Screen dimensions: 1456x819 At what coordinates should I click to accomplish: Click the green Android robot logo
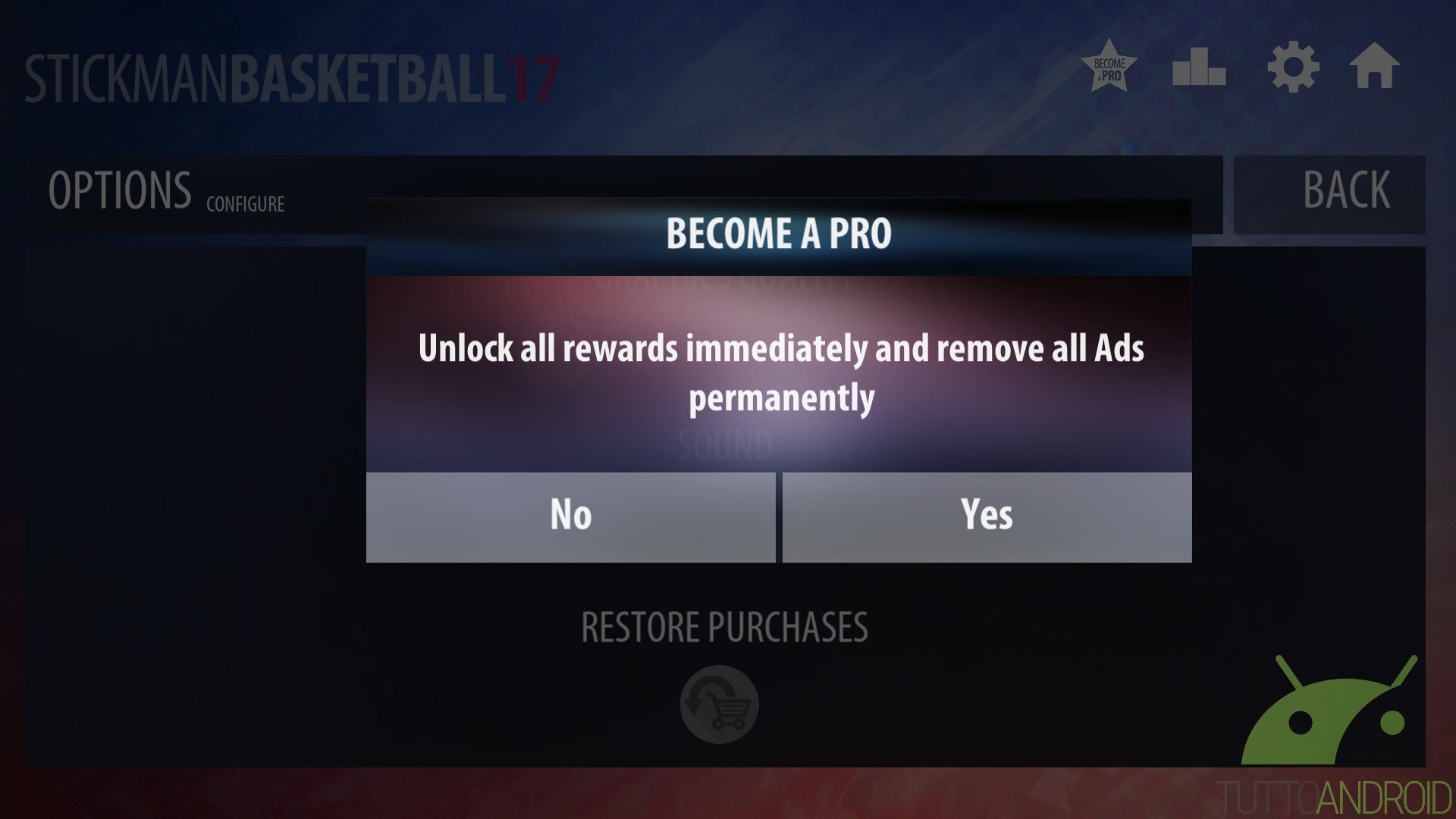pyautogui.click(x=1329, y=711)
